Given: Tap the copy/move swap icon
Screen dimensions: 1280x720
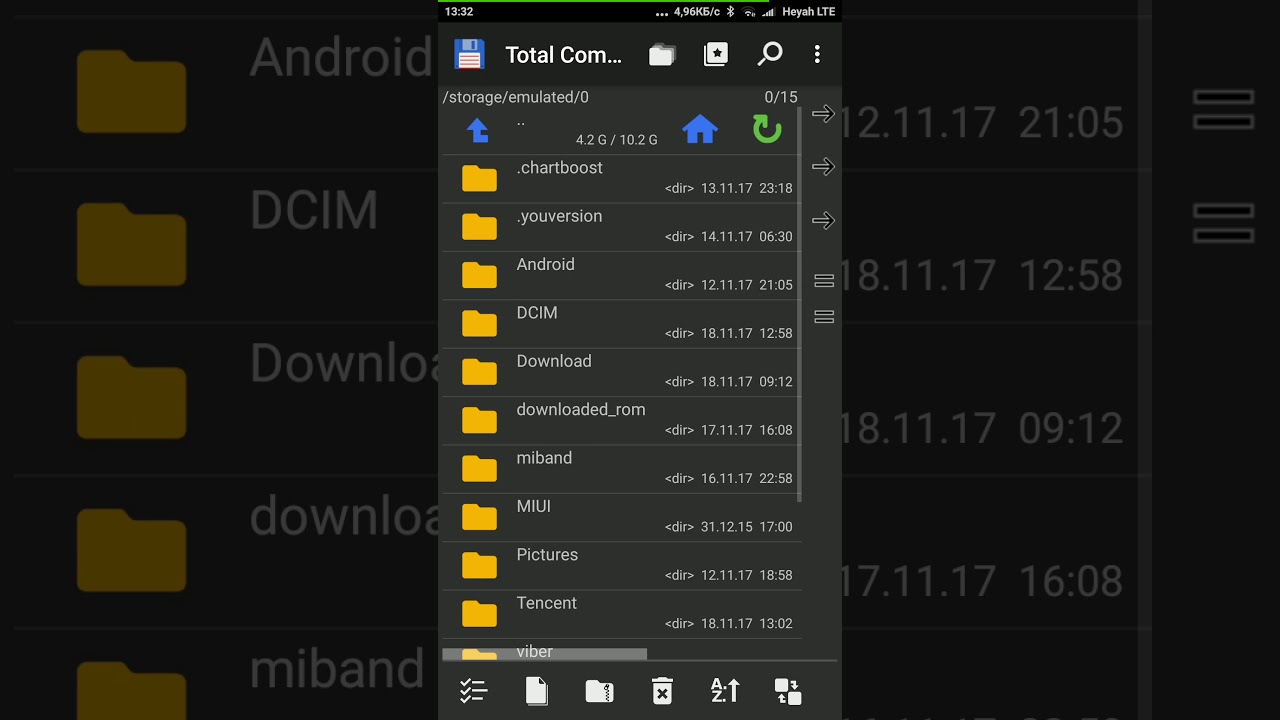Looking at the screenshot, I should click(x=788, y=691).
